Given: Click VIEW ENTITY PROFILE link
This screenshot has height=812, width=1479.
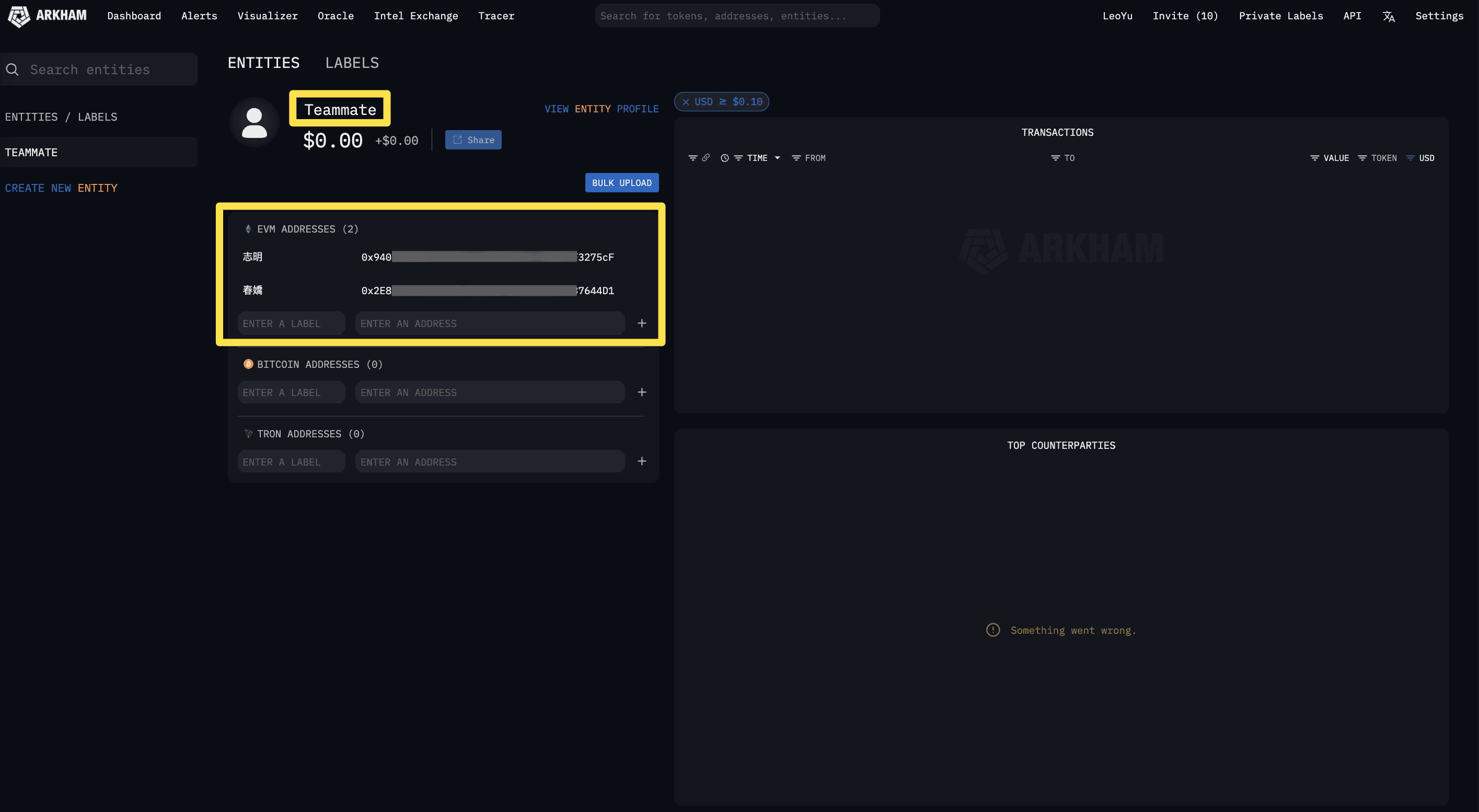Looking at the screenshot, I should pos(601,109).
